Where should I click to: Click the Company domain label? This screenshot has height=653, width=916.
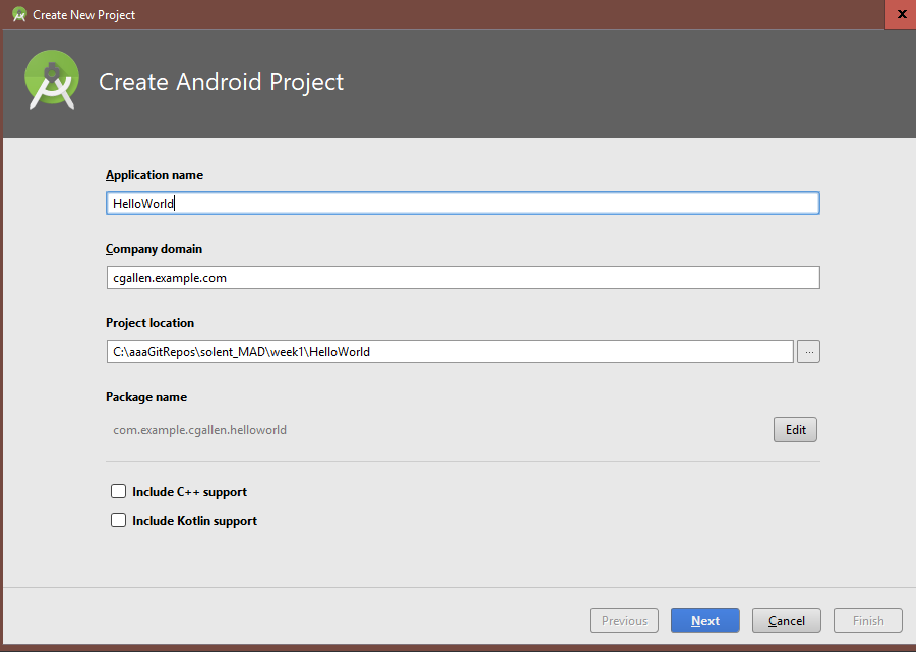click(154, 249)
